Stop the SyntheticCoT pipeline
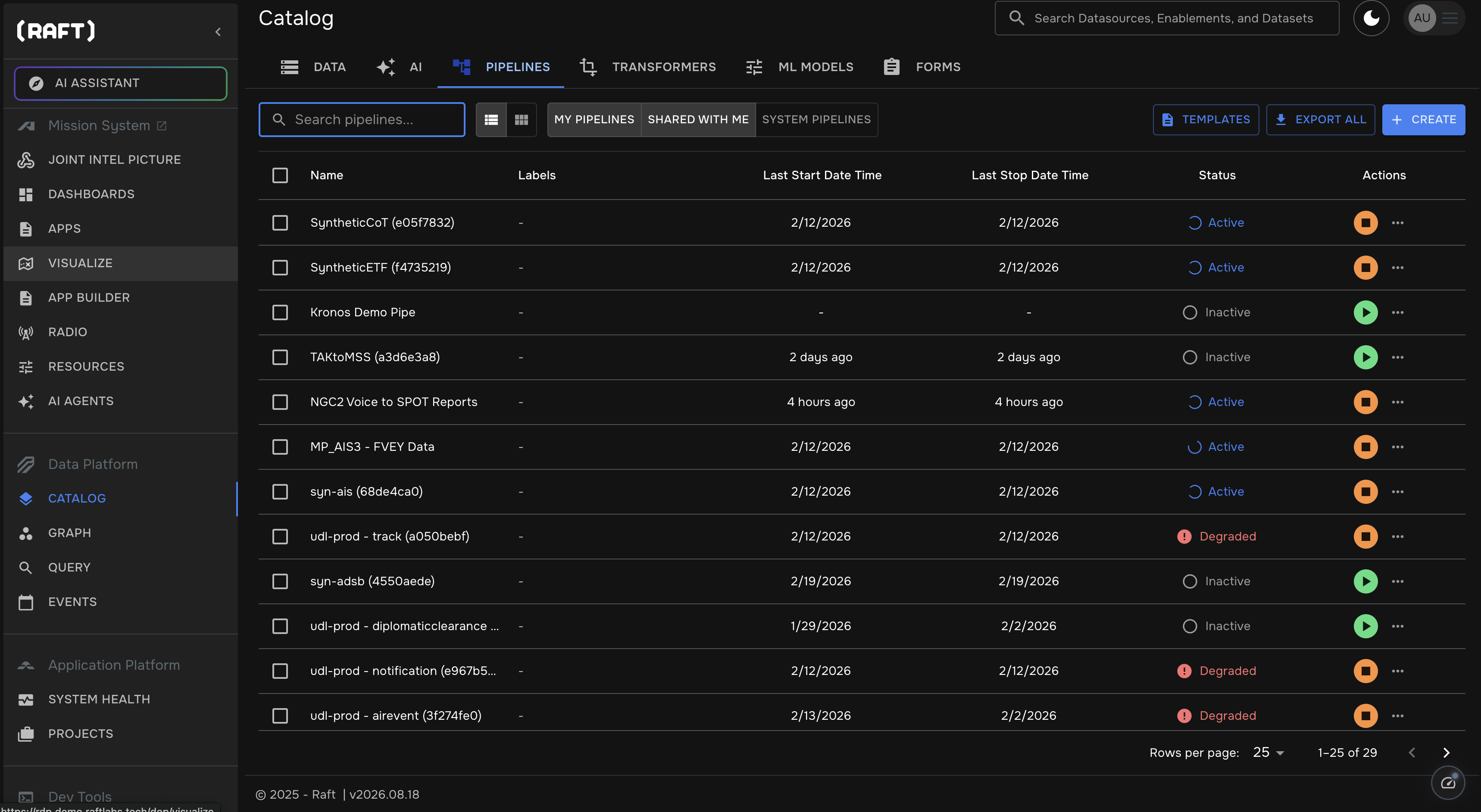This screenshot has height=812, width=1481. (1365, 222)
